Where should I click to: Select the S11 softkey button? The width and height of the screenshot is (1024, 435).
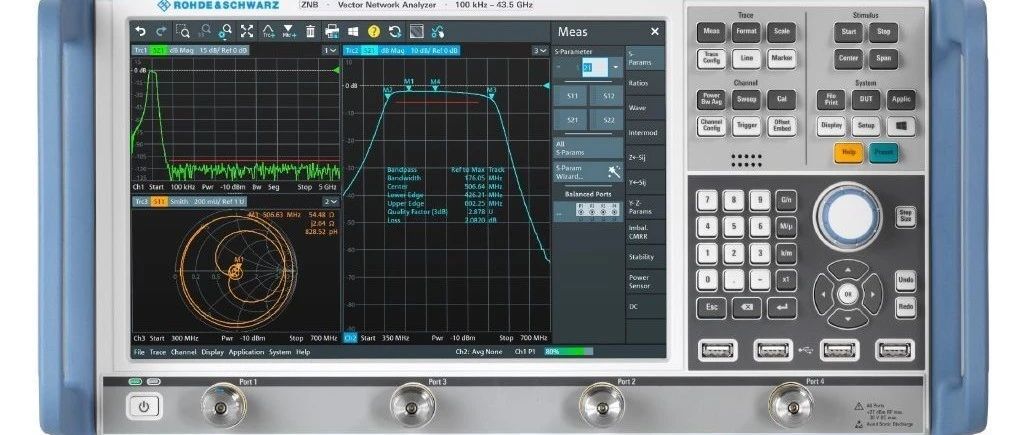571,96
